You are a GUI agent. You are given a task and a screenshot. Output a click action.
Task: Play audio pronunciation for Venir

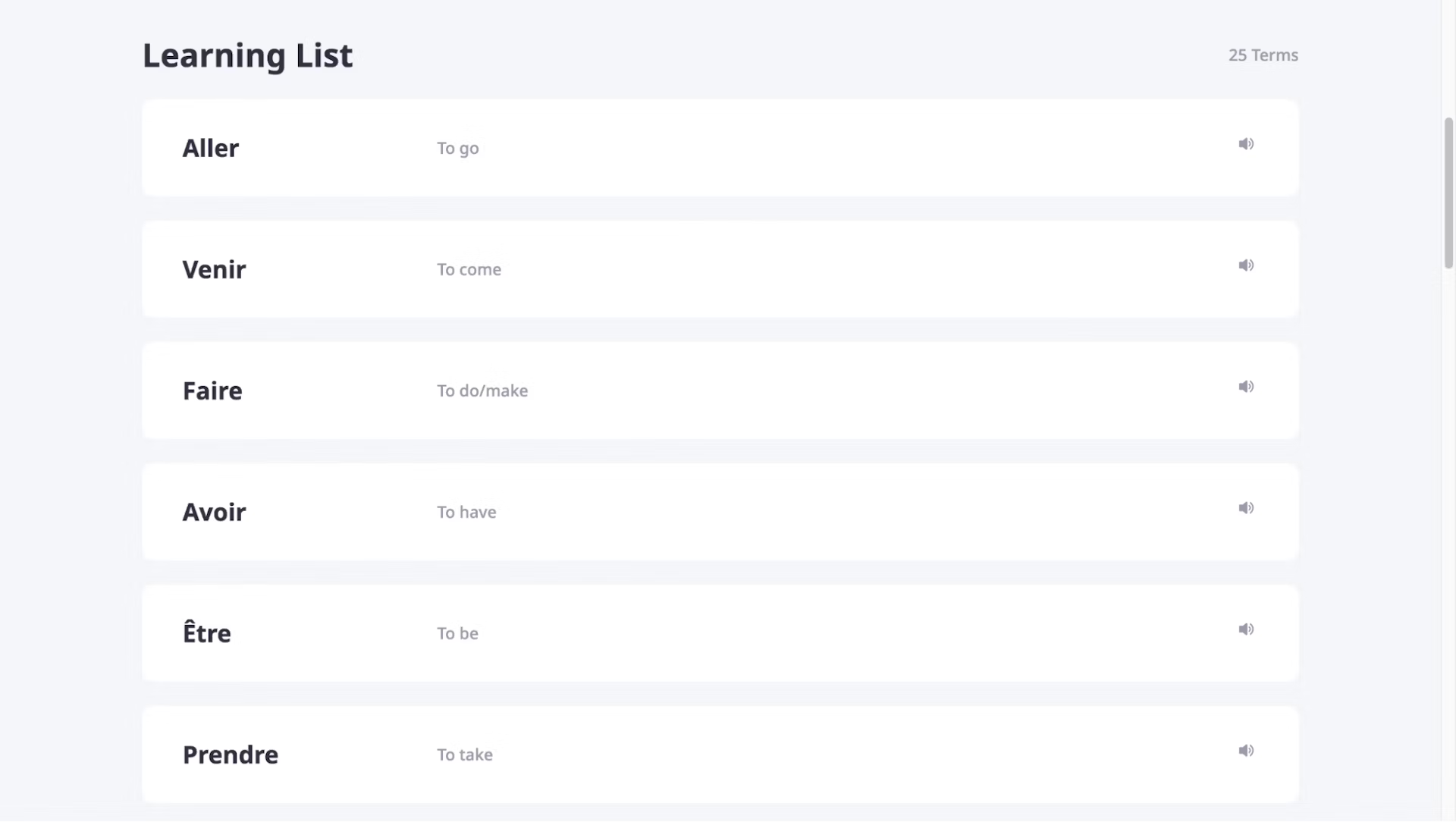pyautogui.click(x=1246, y=265)
